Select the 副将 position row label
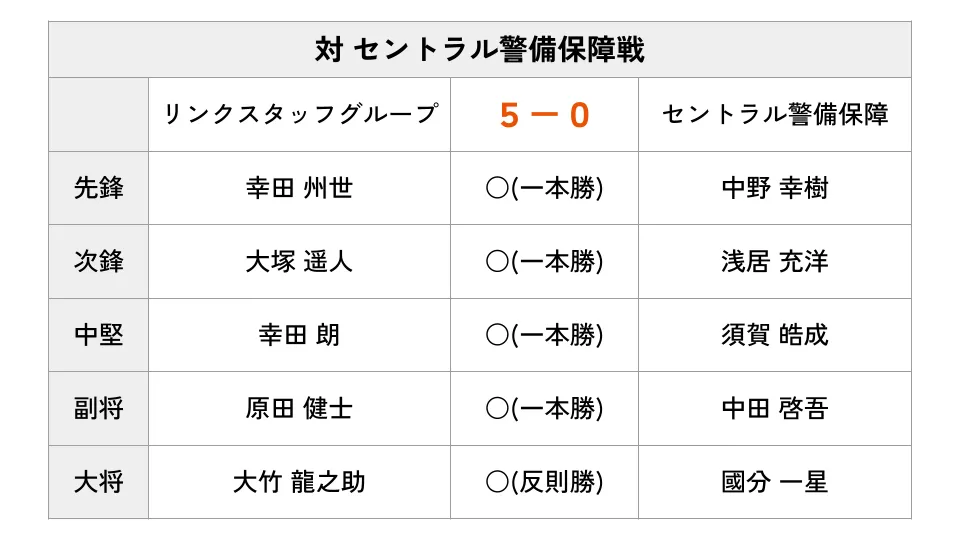Viewport: 960px width, 540px height. pyautogui.click(x=99, y=408)
